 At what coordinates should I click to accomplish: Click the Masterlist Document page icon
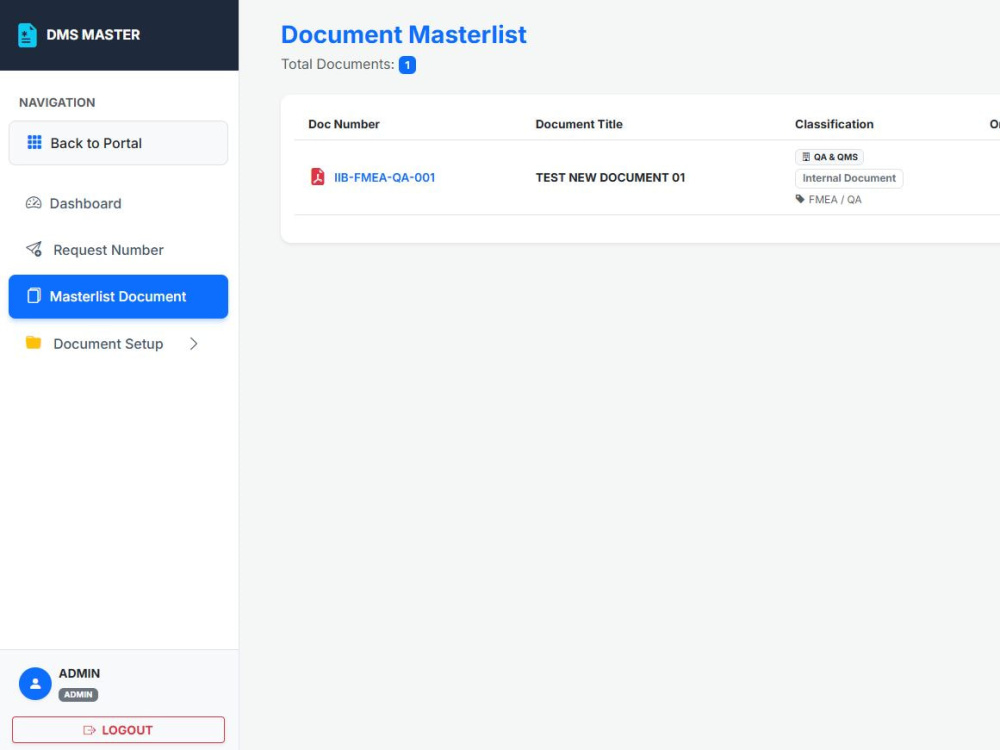[x=34, y=296]
